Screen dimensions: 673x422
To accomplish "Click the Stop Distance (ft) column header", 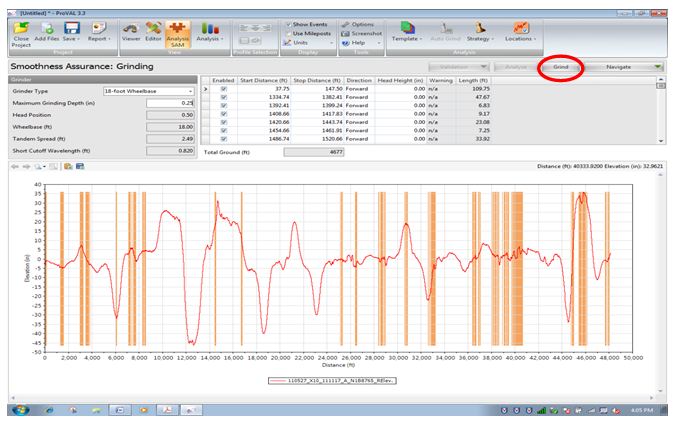I will pyautogui.click(x=316, y=80).
